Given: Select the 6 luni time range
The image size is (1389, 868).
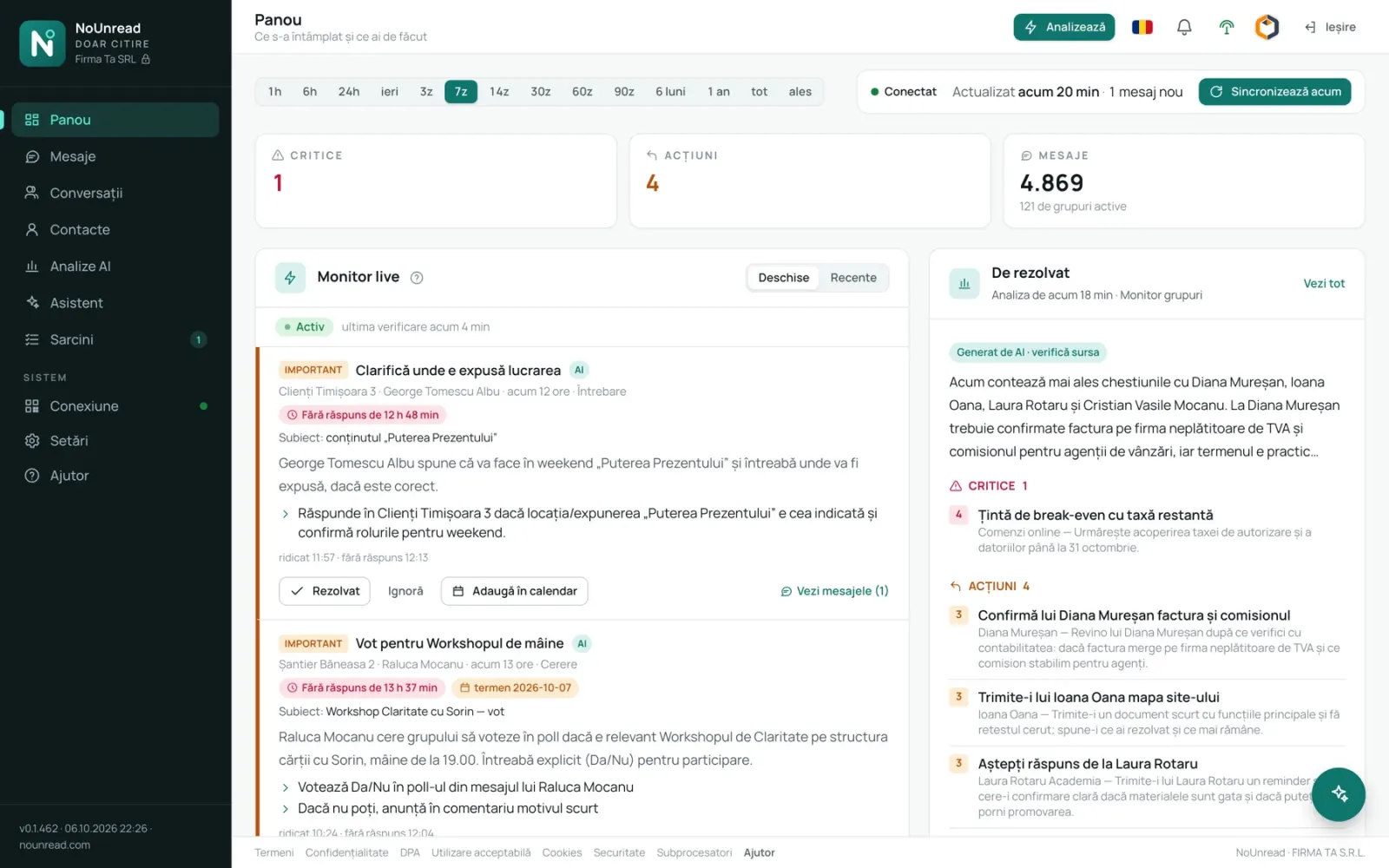Looking at the screenshot, I should click(670, 91).
